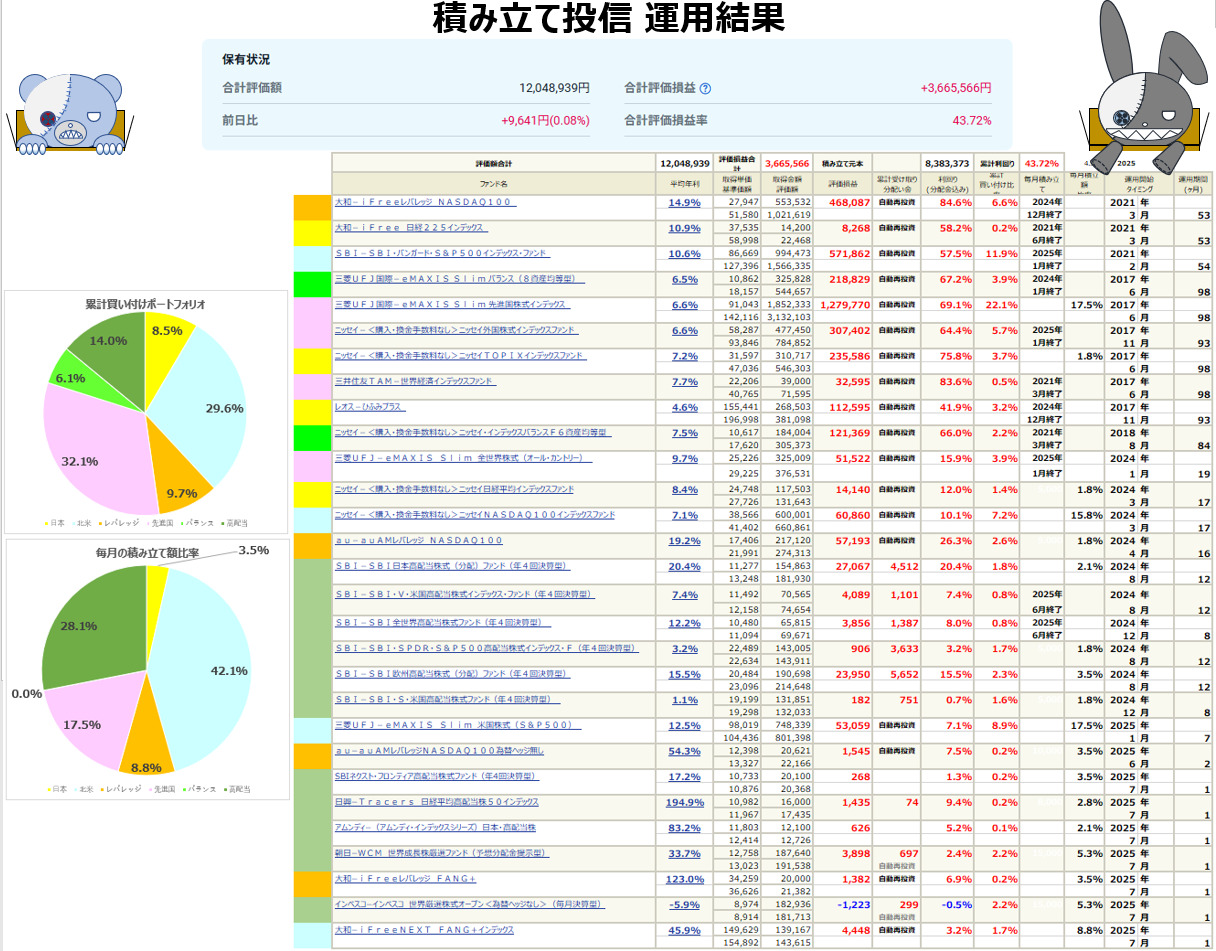Open 大和－iFreeレバレッジ NASDAQ100 fund link
1216x951 pixels.
pos(424,202)
